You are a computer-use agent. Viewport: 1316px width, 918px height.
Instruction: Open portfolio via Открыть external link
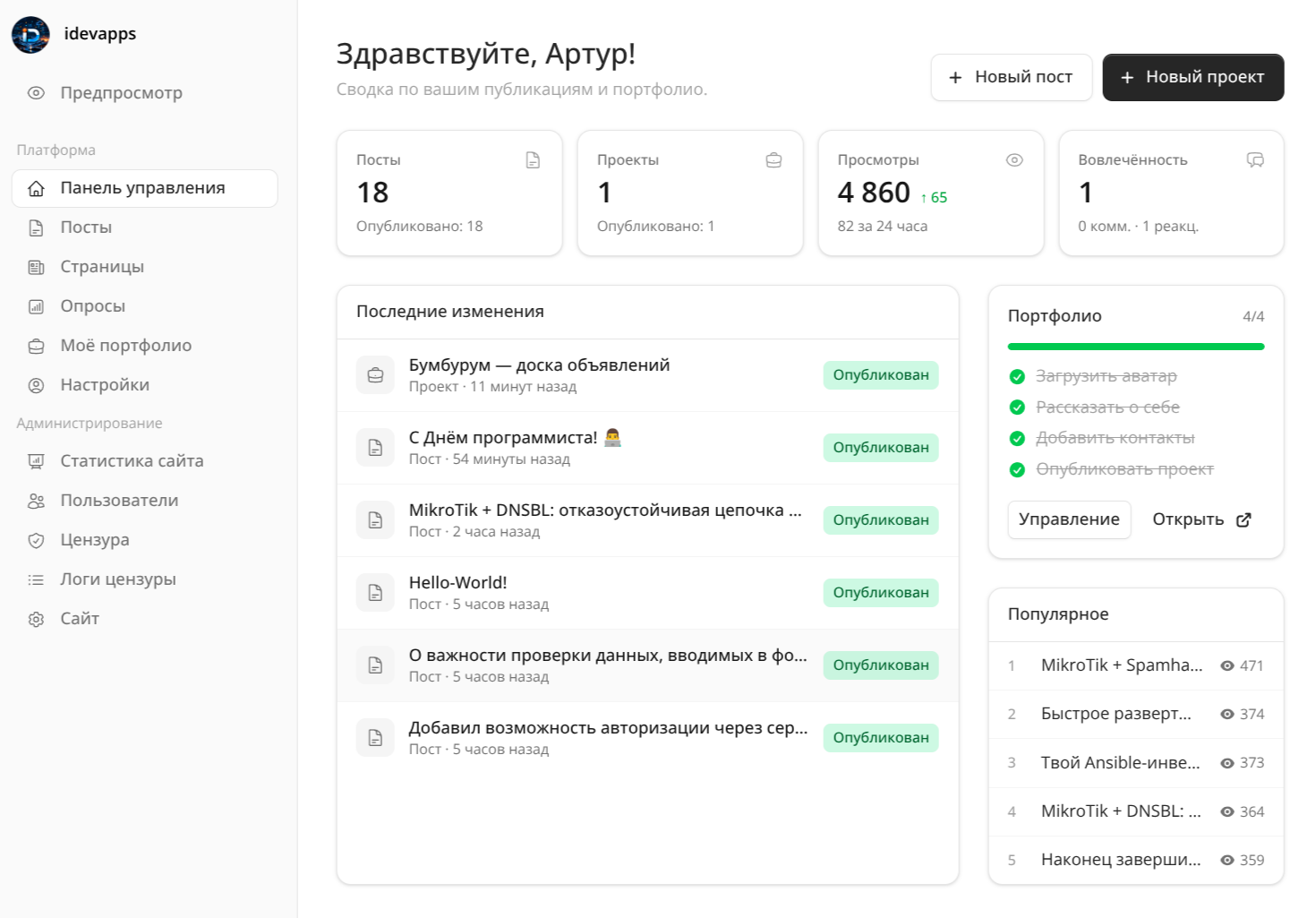tap(1201, 519)
